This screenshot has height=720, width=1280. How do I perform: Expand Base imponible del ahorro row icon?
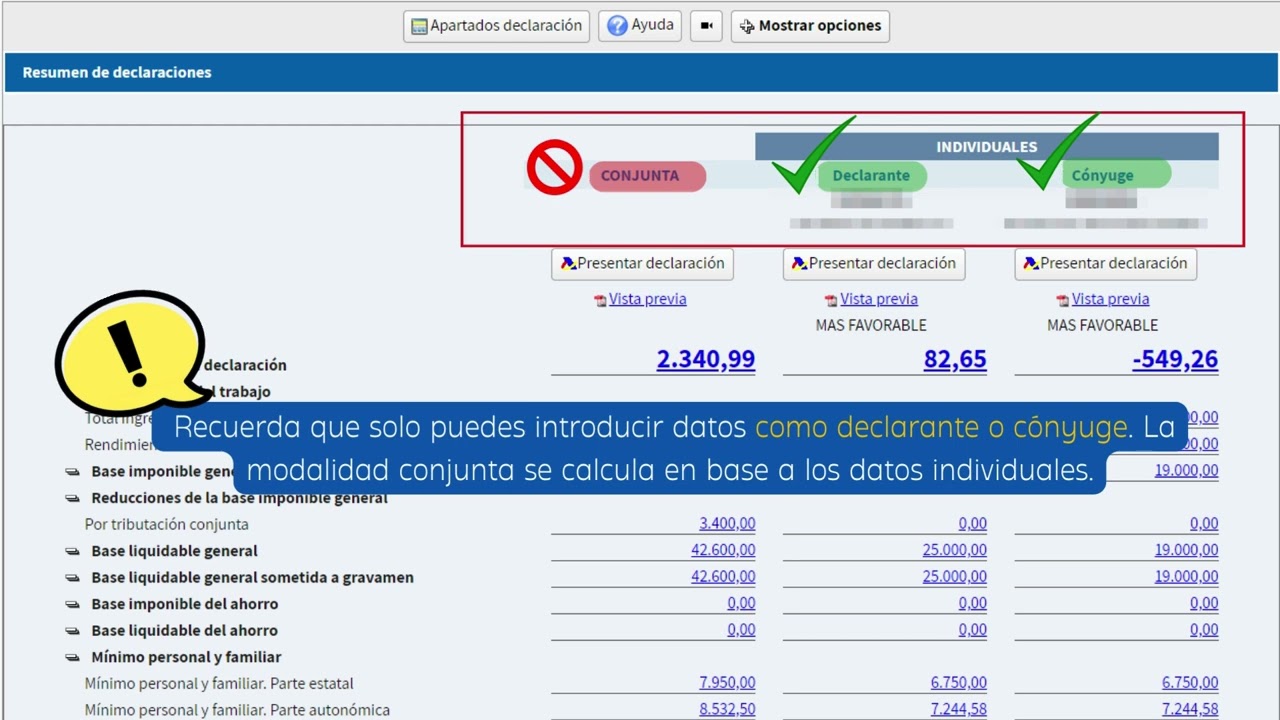73,604
